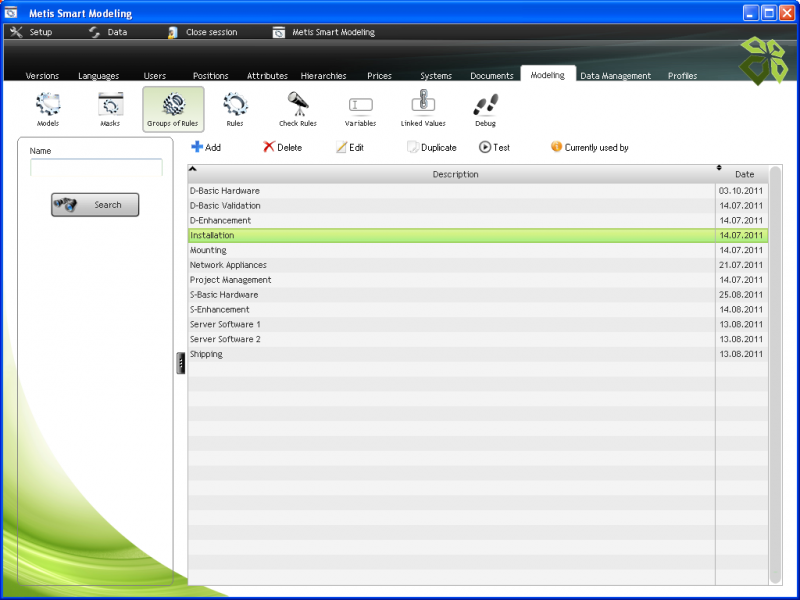
Task: Open Check Rules telescope icon
Action: [298, 105]
